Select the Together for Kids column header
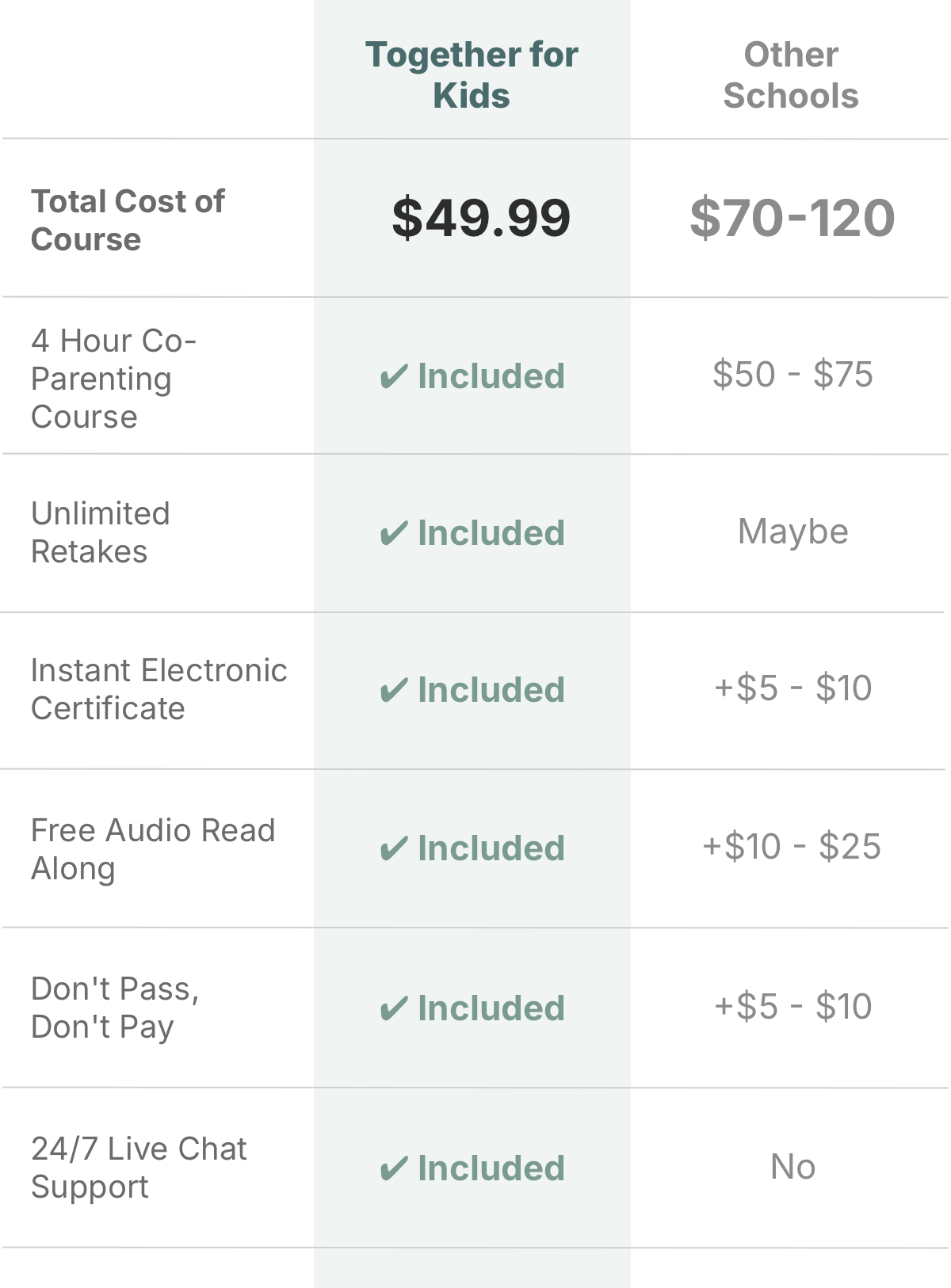The height and width of the screenshot is (1288, 951). pos(472,75)
